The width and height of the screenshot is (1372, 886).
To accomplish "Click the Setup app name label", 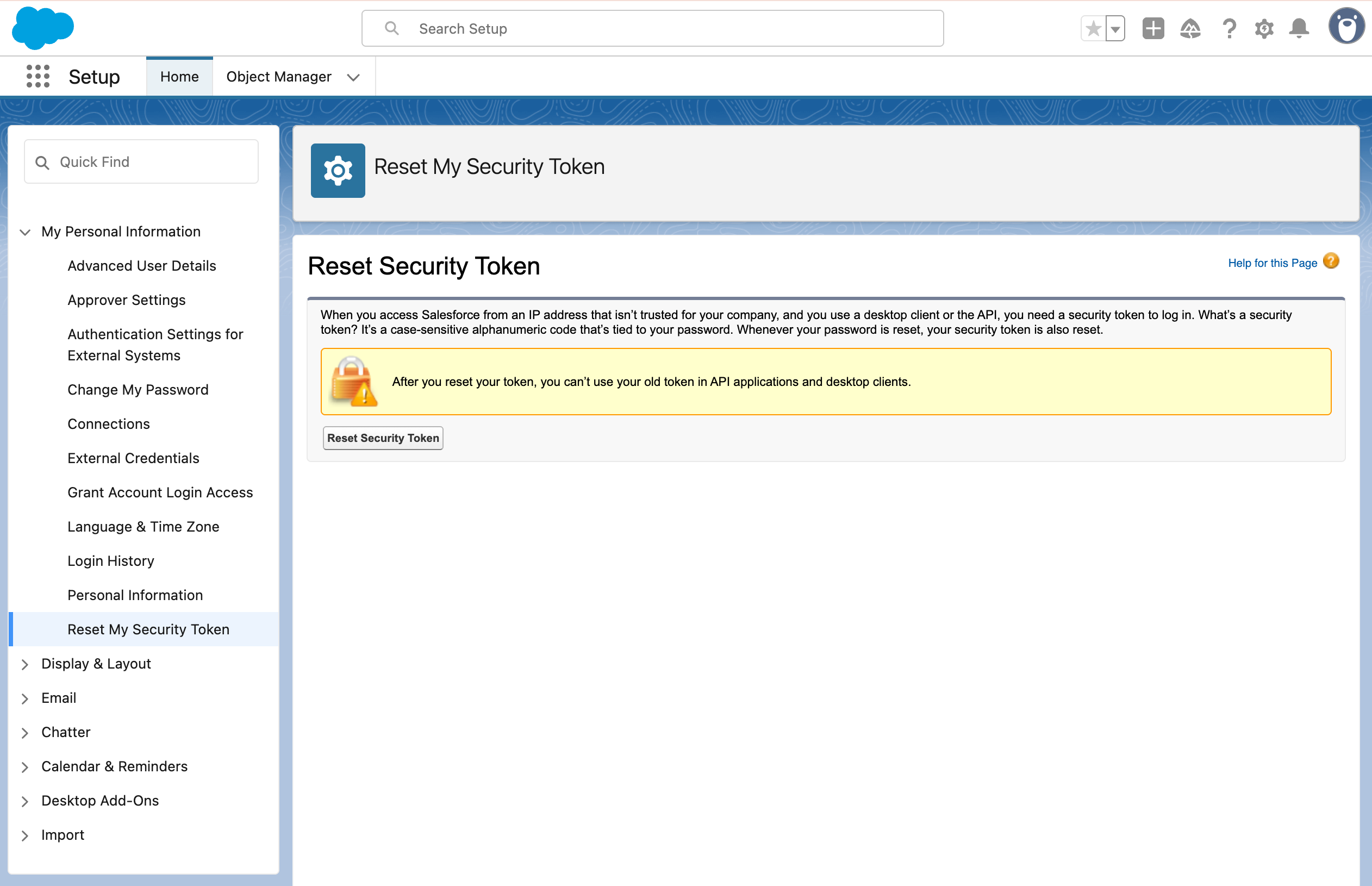I will pyautogui.click(x=95, y=77).
